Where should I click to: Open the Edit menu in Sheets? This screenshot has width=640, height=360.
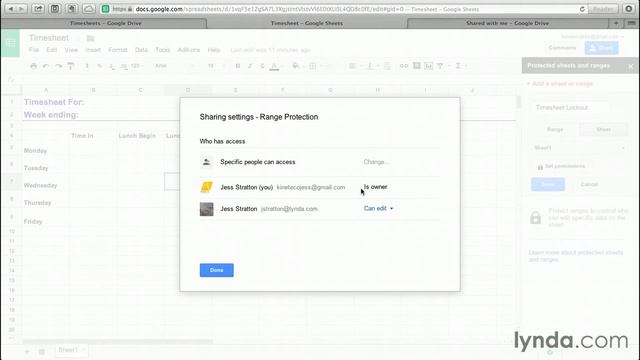[51, 50]
